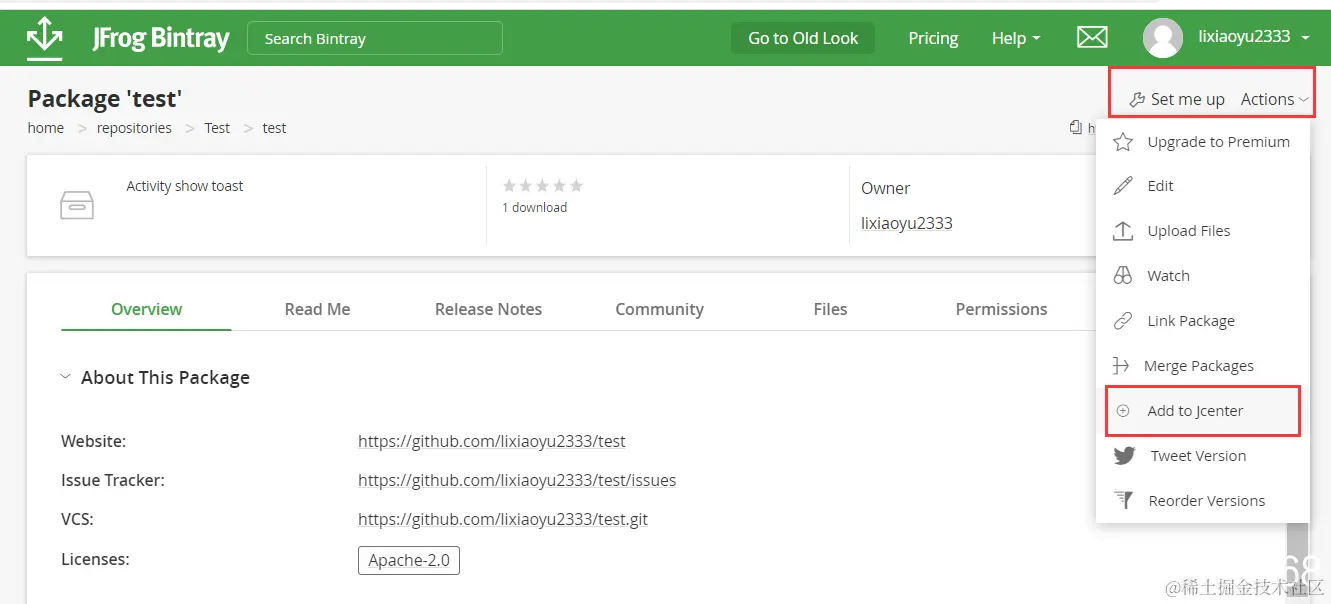Click the Apache-2.0 license tag
The image size is (1331, 604).
tap(409, 560)
